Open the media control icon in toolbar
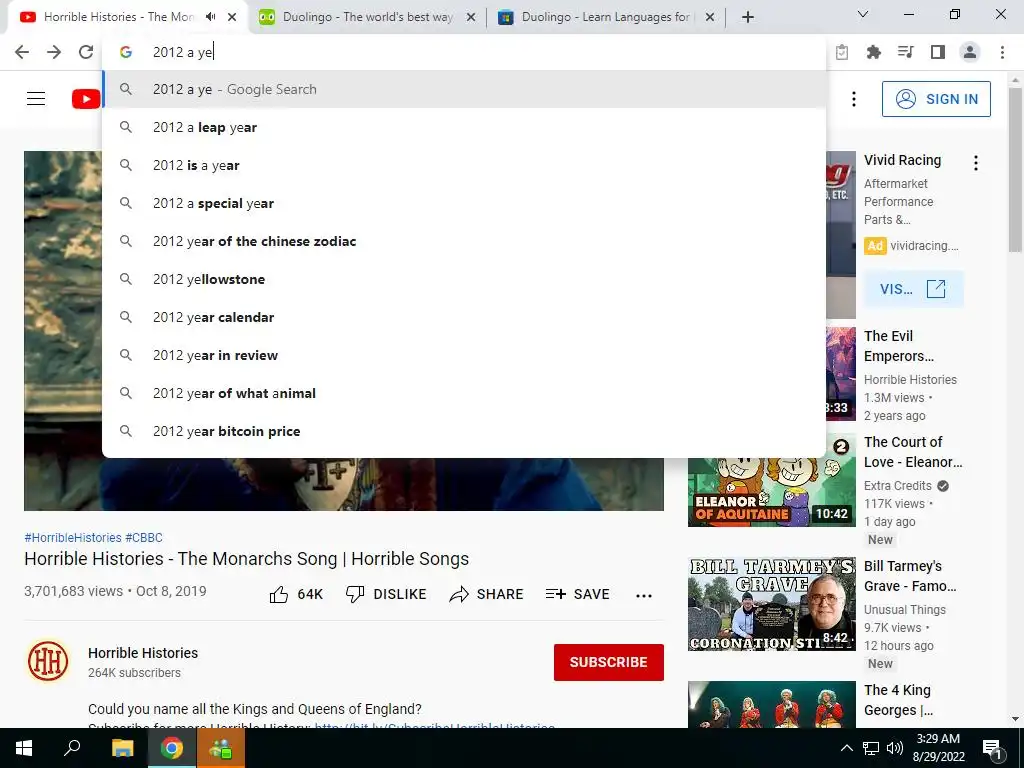Screen dimensions: 1024x768 pos(905,52)
